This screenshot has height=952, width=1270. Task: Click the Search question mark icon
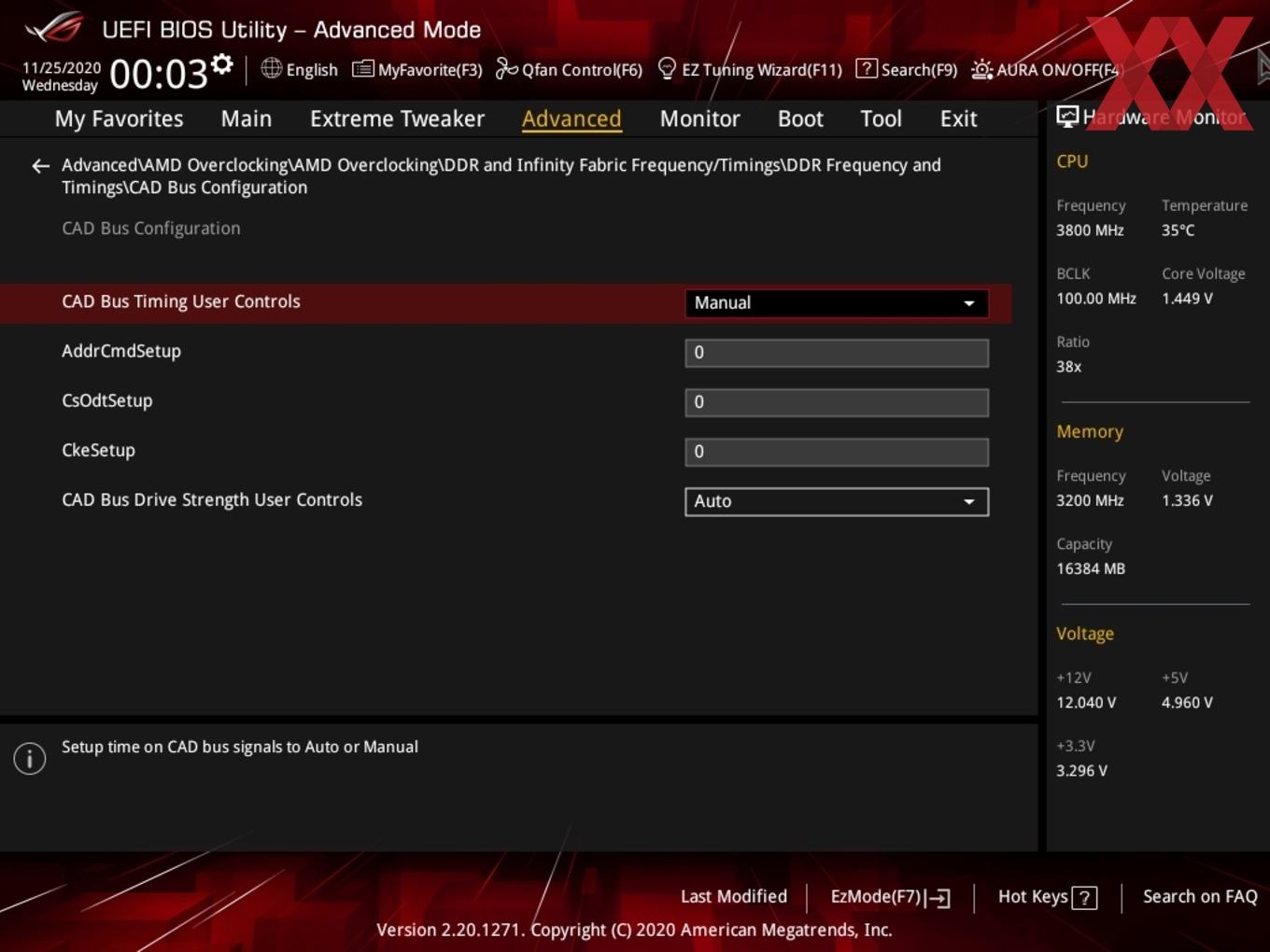click(867, 68)
